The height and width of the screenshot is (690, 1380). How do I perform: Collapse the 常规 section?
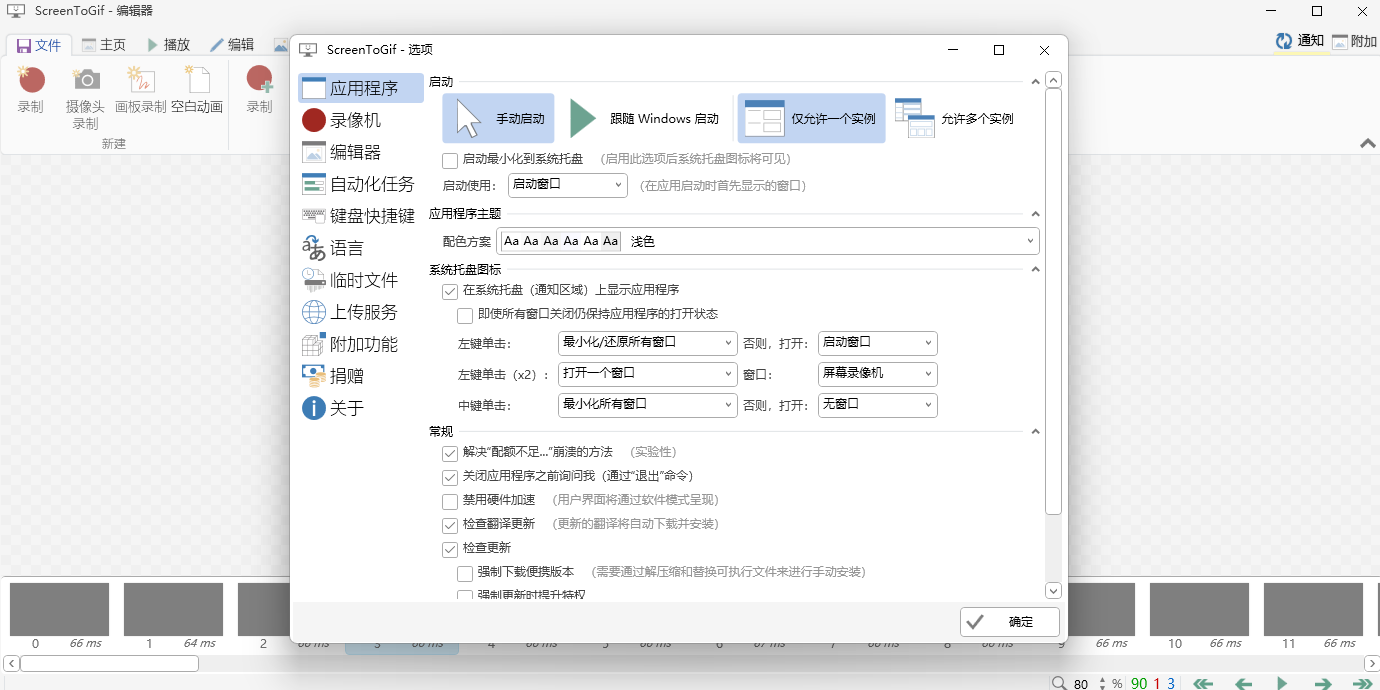[x=1035, y=432]
